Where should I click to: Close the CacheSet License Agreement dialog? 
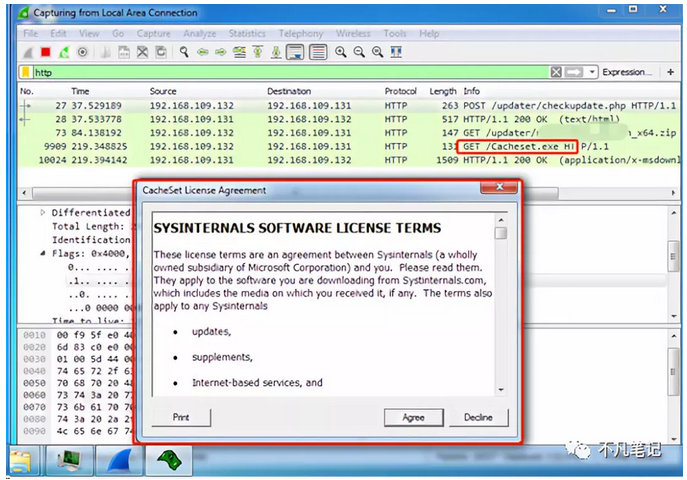tap(499, 187)
